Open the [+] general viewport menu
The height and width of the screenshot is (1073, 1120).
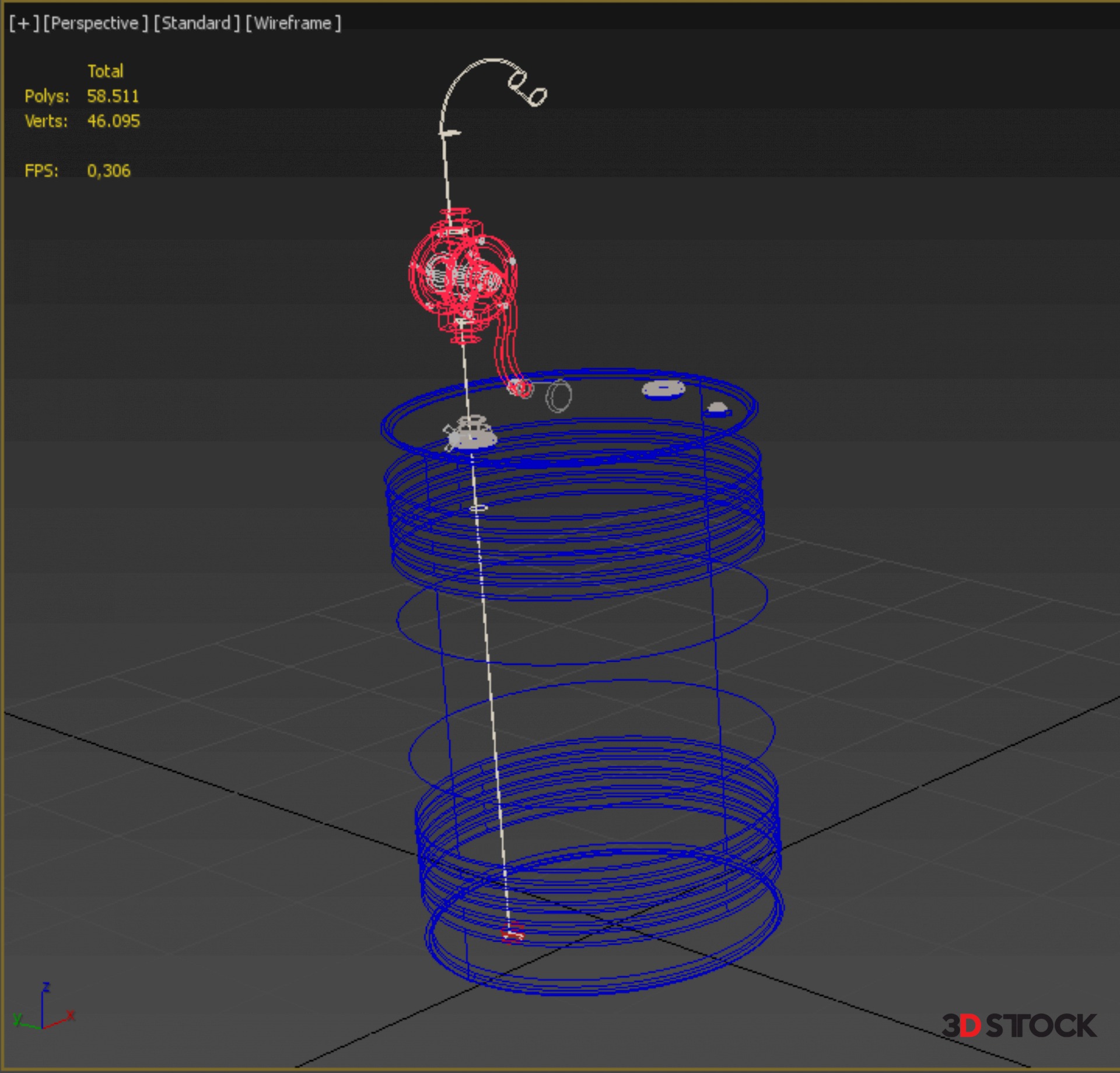coord(23,23)
